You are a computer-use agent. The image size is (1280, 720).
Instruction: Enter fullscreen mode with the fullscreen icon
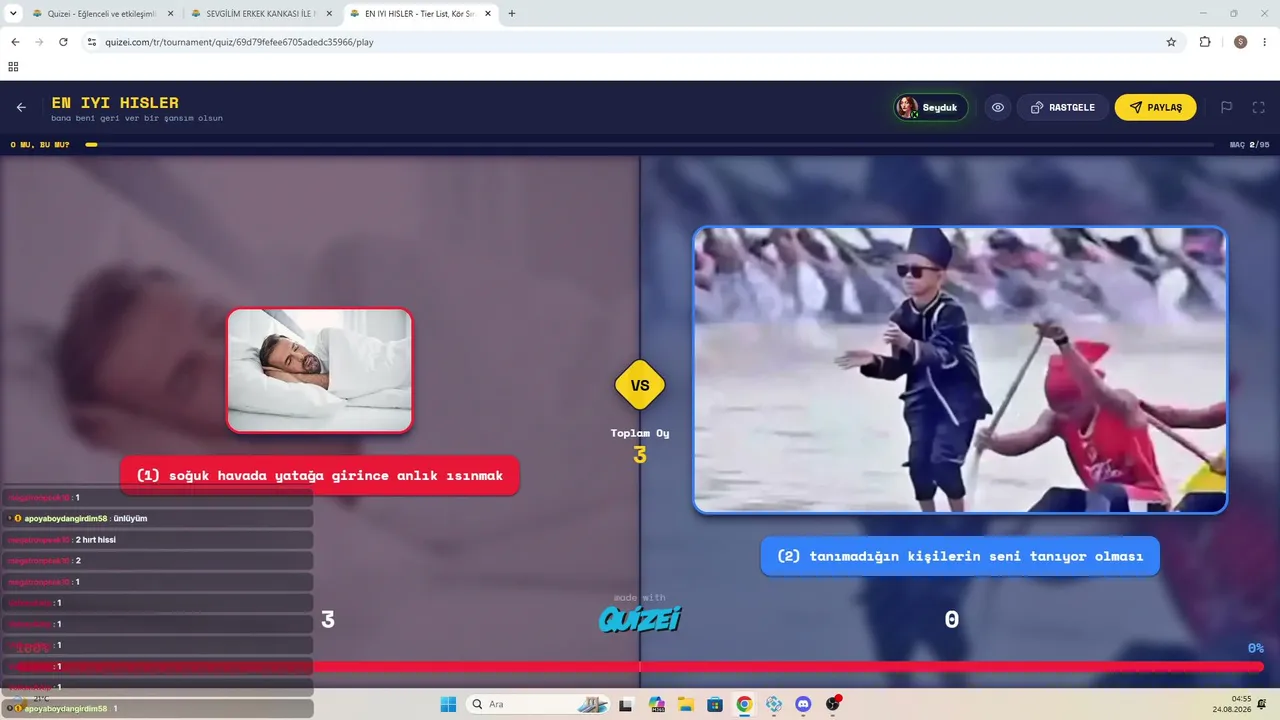click(1259, 107)
